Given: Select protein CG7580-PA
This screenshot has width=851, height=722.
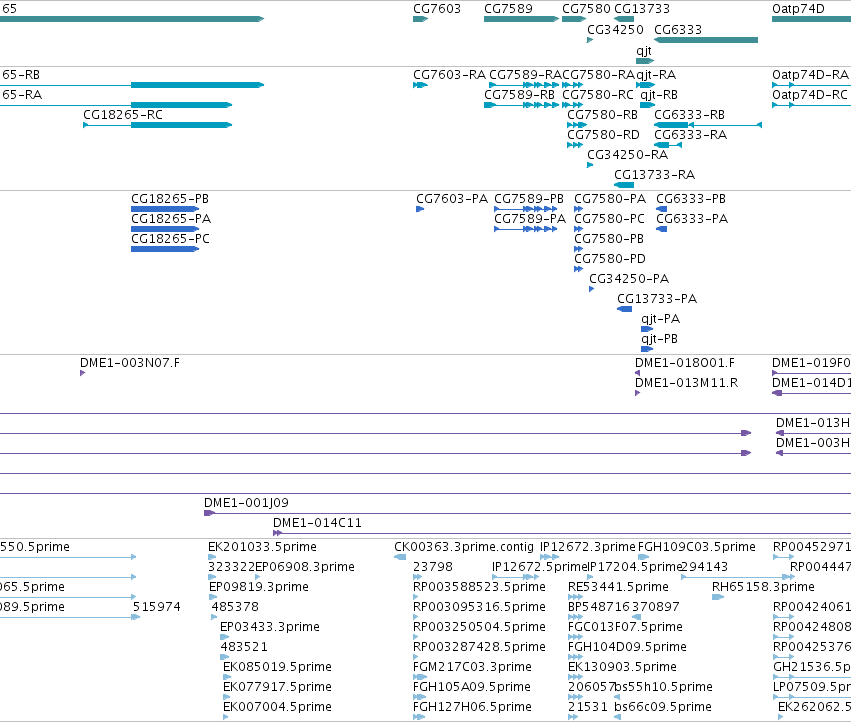Looking at the screenshot, I should tap(610, 199).
